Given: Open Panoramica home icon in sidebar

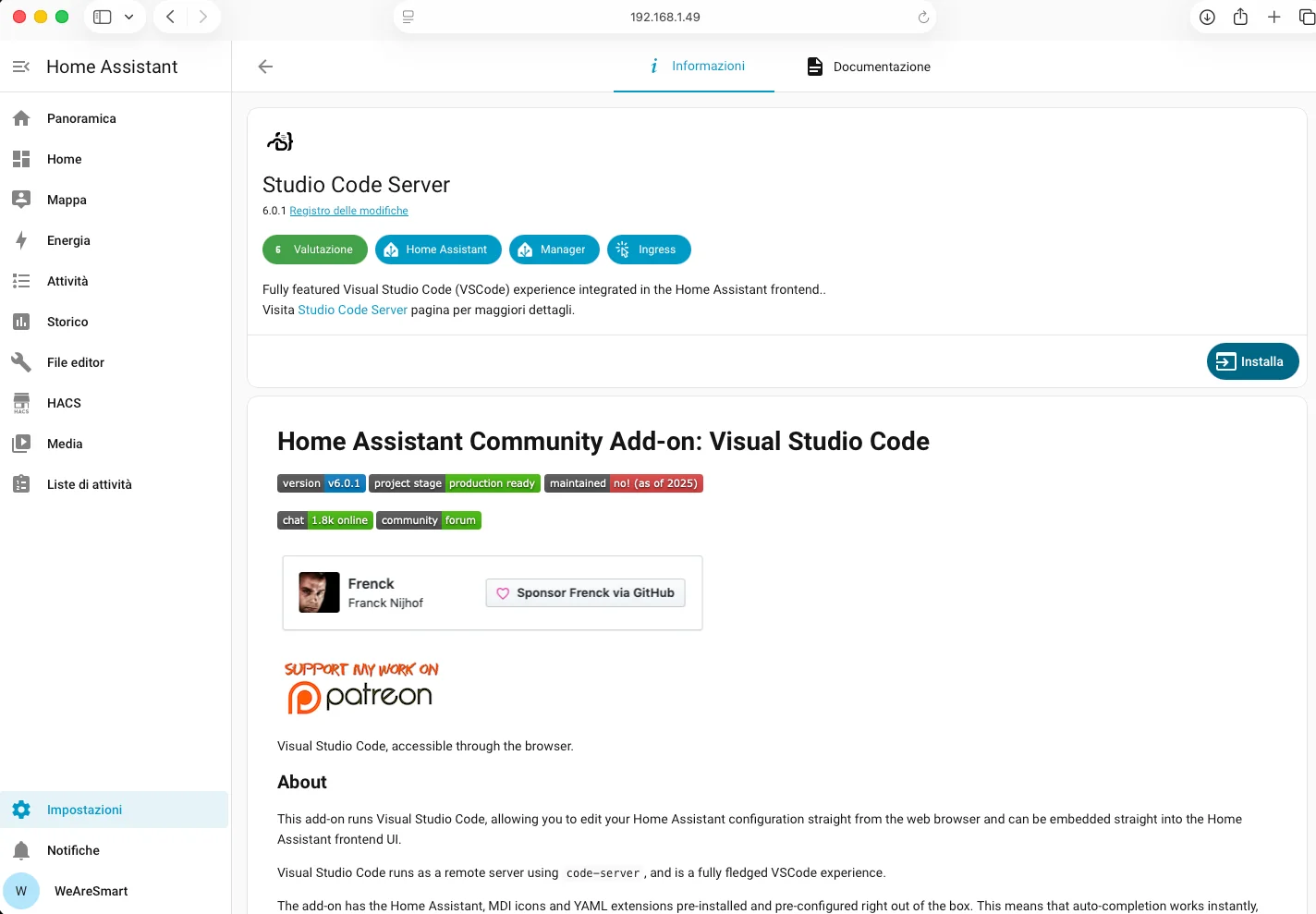Looking at the screenshot, I should [x=21, y=118].
